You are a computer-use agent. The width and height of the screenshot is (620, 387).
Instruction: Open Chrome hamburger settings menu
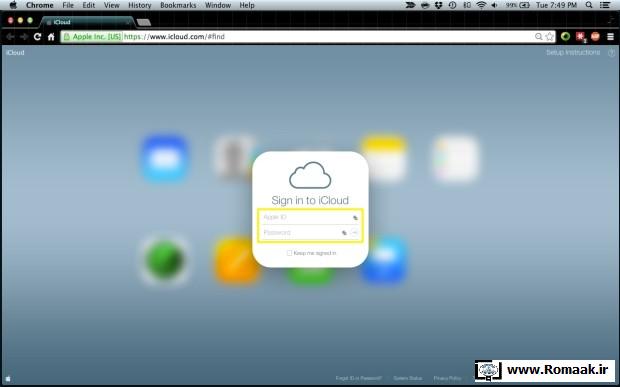611,37
